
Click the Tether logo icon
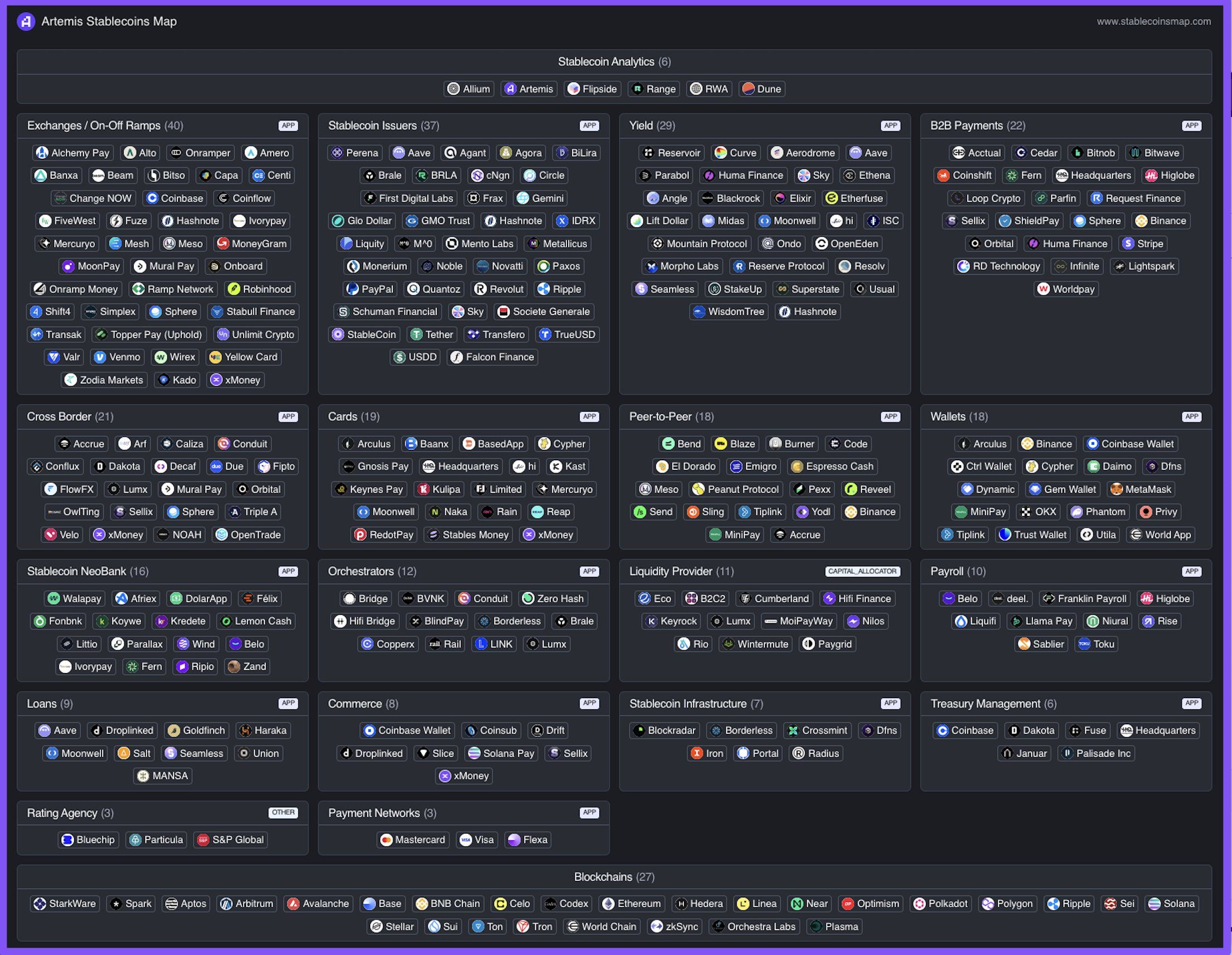coord(416,334)
